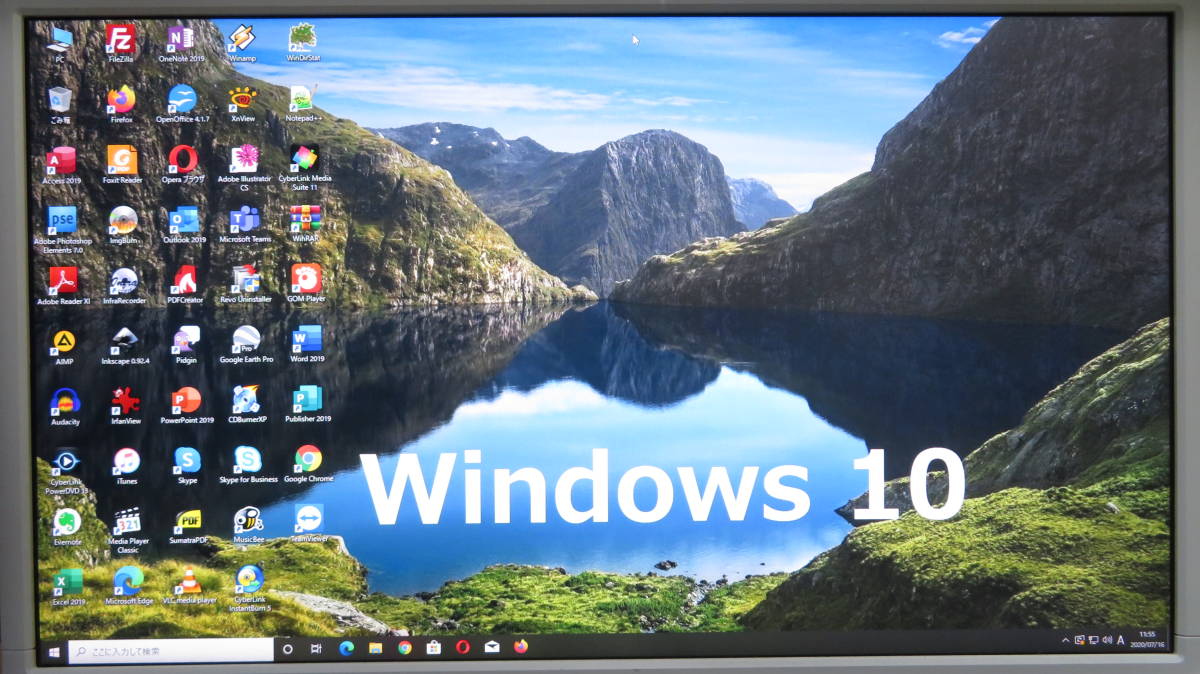Select the OpenOffice 4.1.7 icon

182,102
